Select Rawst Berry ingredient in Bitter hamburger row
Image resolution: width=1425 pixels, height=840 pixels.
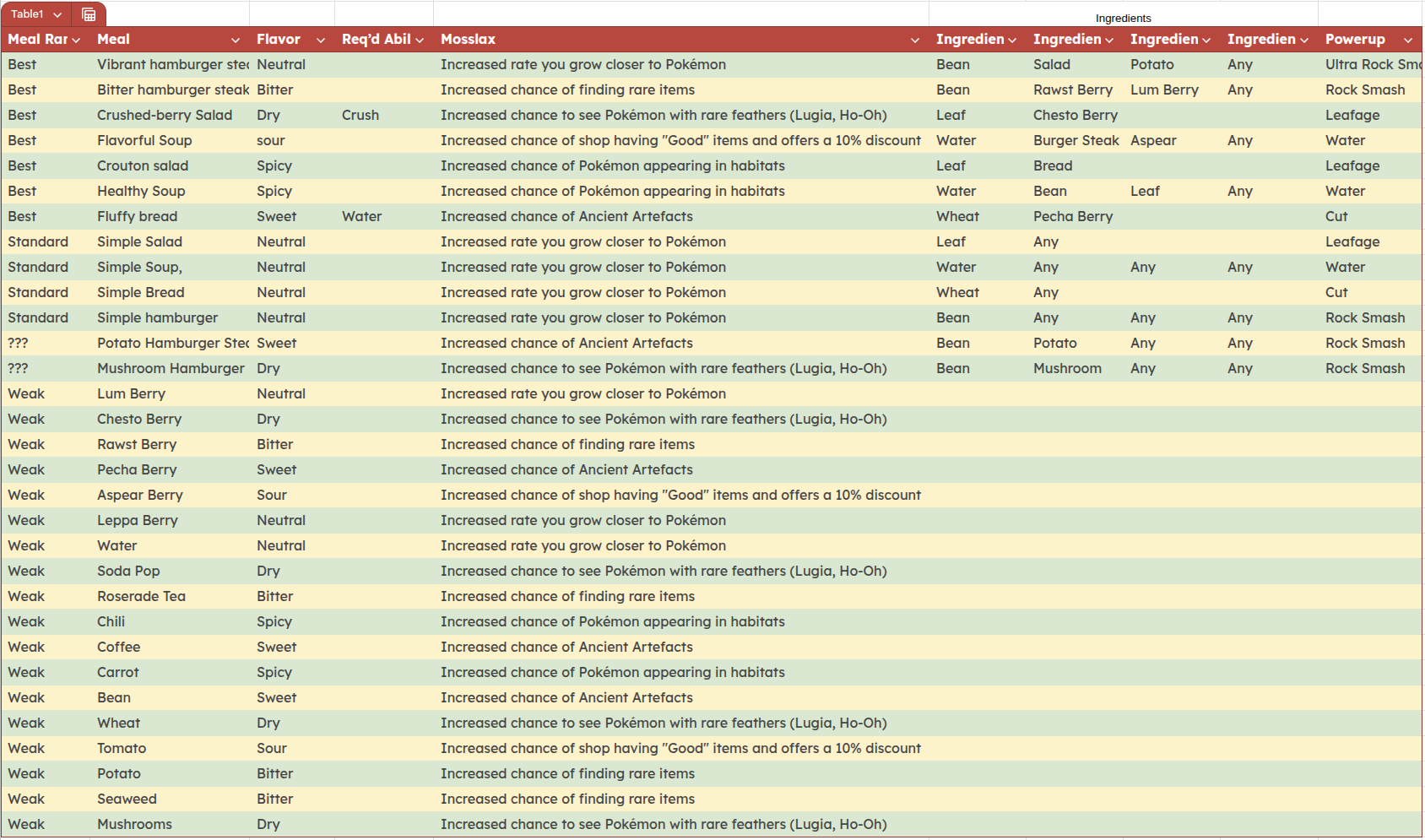(1075, 89)
